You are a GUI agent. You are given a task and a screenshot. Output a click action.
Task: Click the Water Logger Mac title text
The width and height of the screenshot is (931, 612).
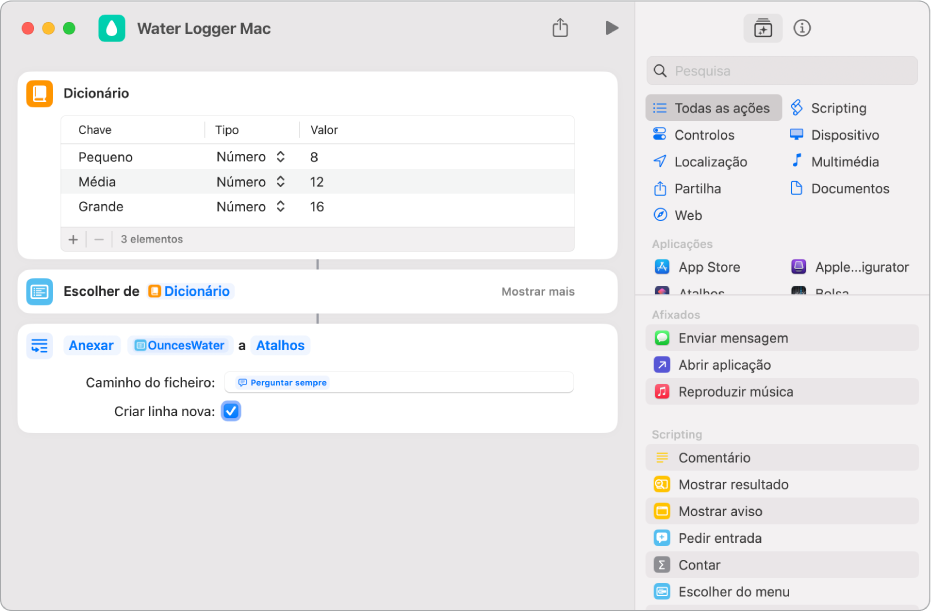click(204, 28)
